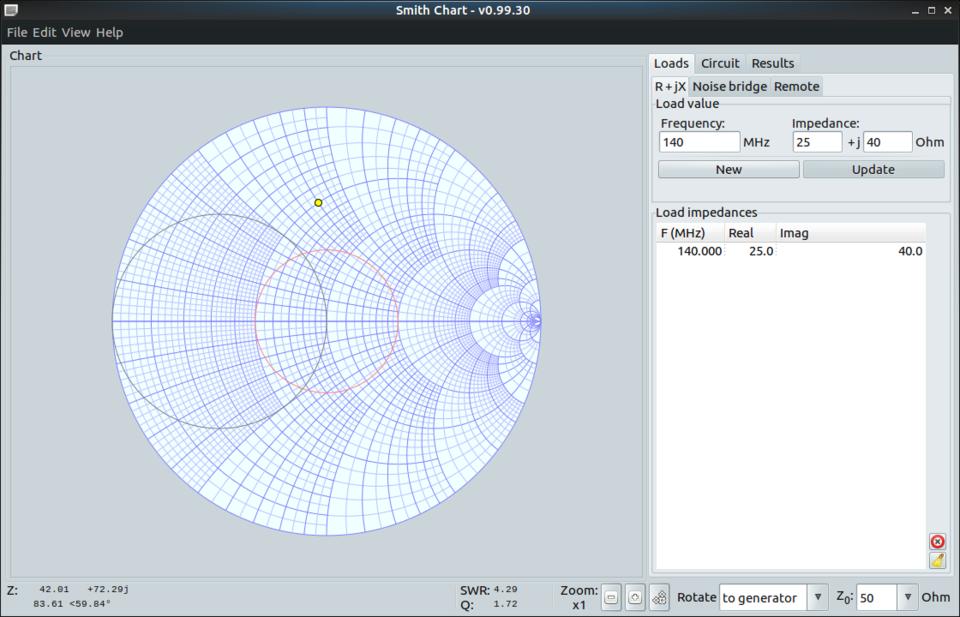Switch to the Circuit tab
The width and height of the screenshot is (960, 617).
point(720,63)
